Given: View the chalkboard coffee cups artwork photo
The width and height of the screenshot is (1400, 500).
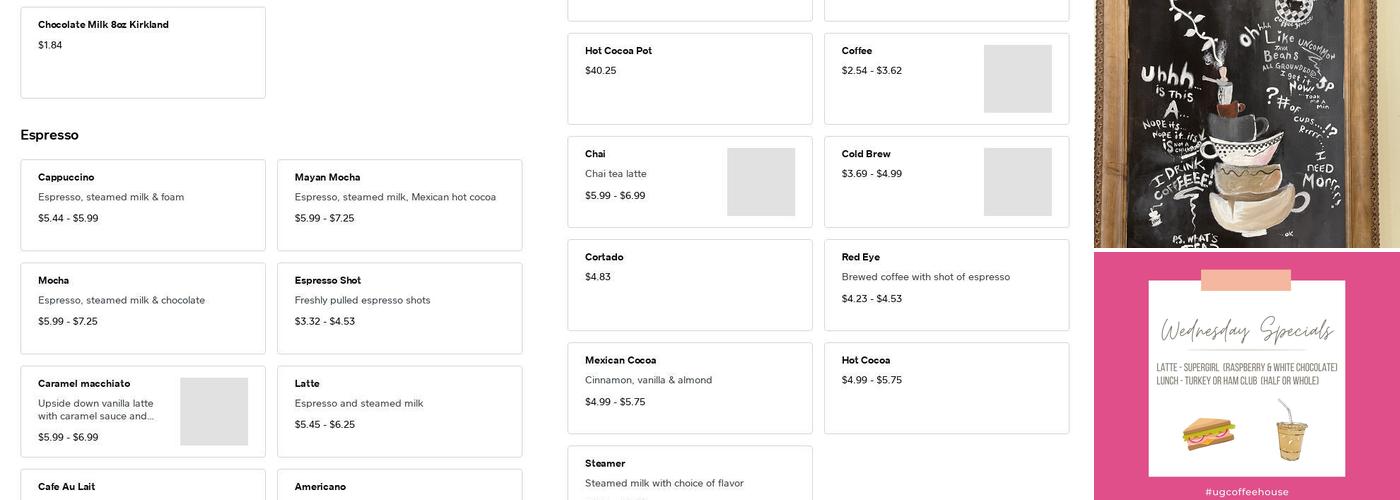Looking at the screenshot, I should click(x=1246, y=123).
